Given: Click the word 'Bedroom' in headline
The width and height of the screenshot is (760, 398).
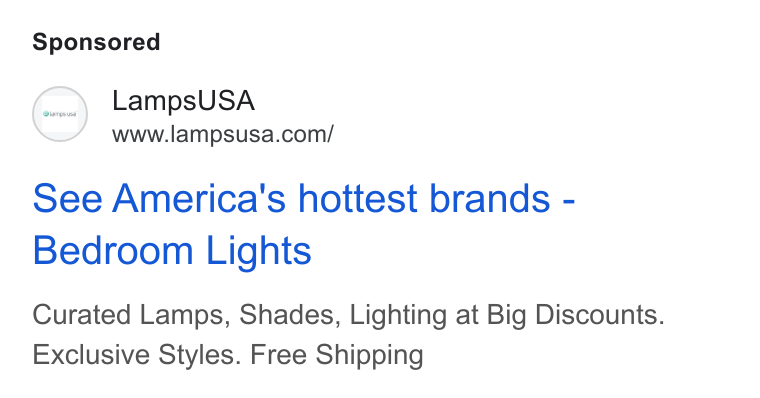Looking at the screenshot, I should tap(113, 251).
